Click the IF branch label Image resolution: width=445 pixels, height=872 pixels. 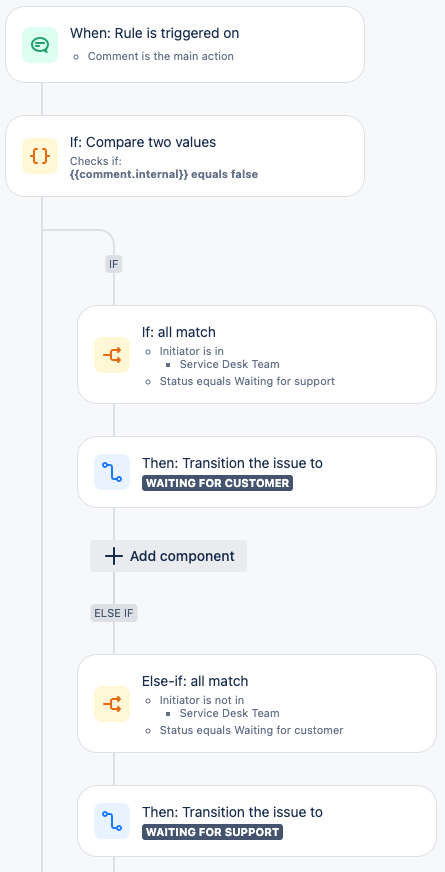coord(113,264)
